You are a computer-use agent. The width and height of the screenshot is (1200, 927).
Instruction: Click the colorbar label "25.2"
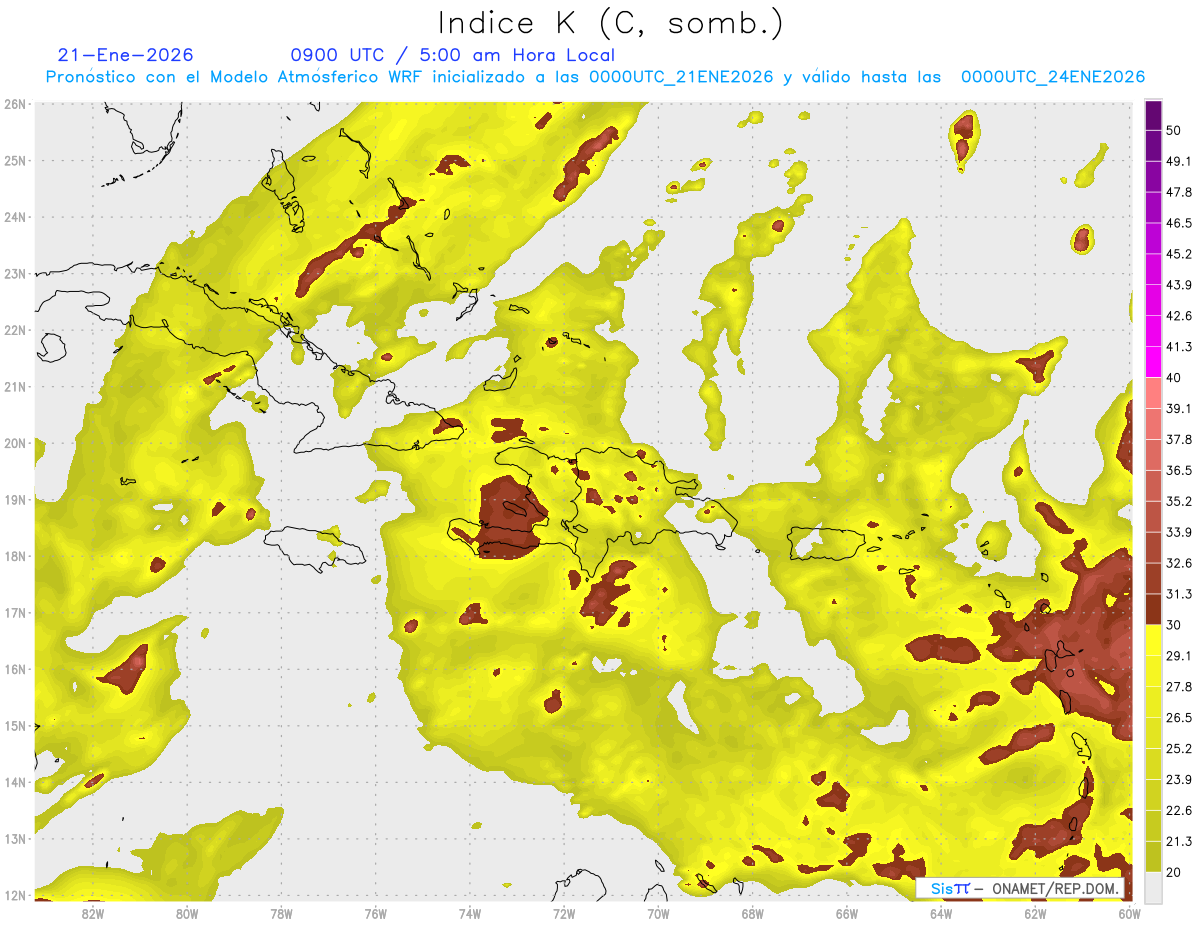[x=1179, y=748]
